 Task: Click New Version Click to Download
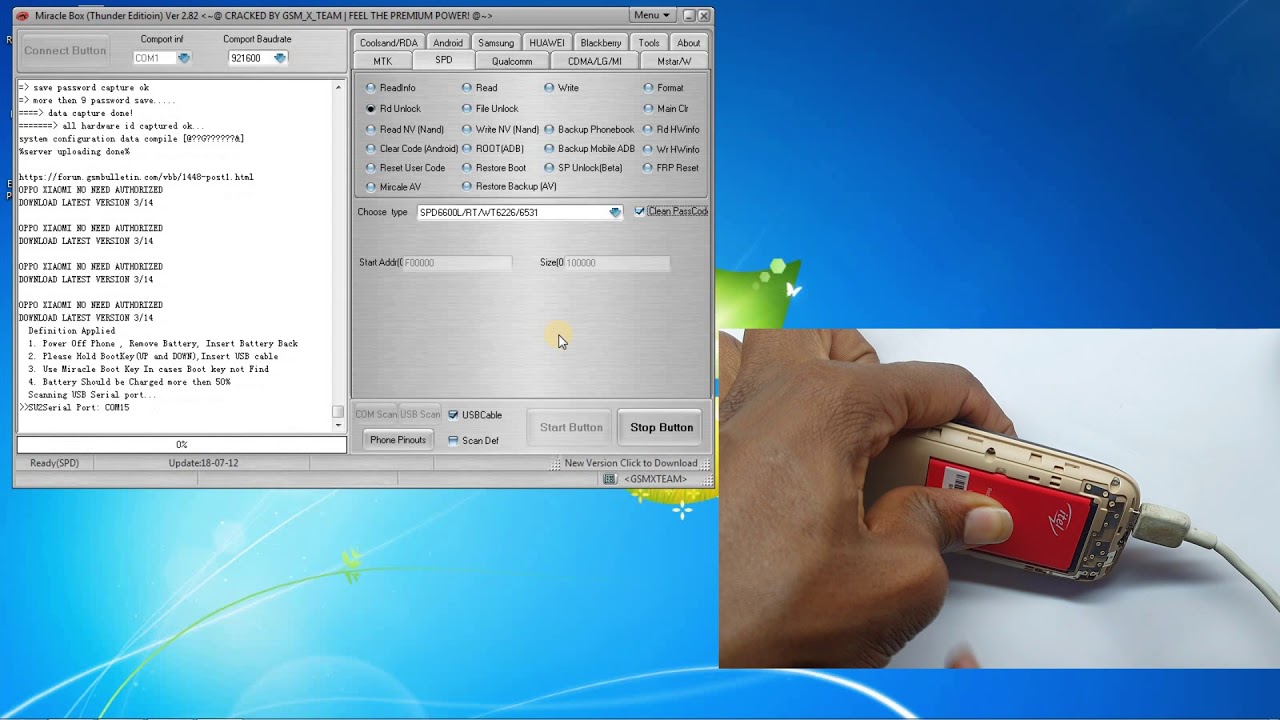click(630, 463)
